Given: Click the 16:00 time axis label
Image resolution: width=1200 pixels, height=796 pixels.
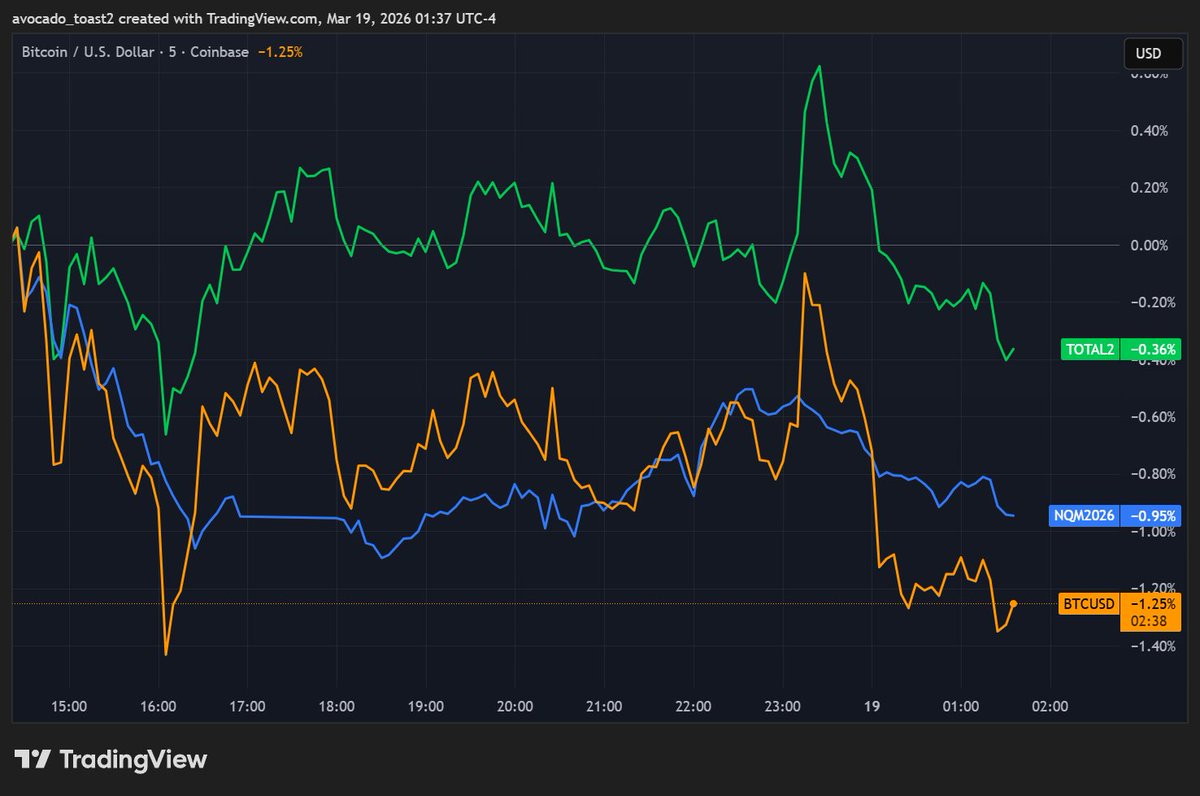Looking at the screenshot, I should [158, 706].
